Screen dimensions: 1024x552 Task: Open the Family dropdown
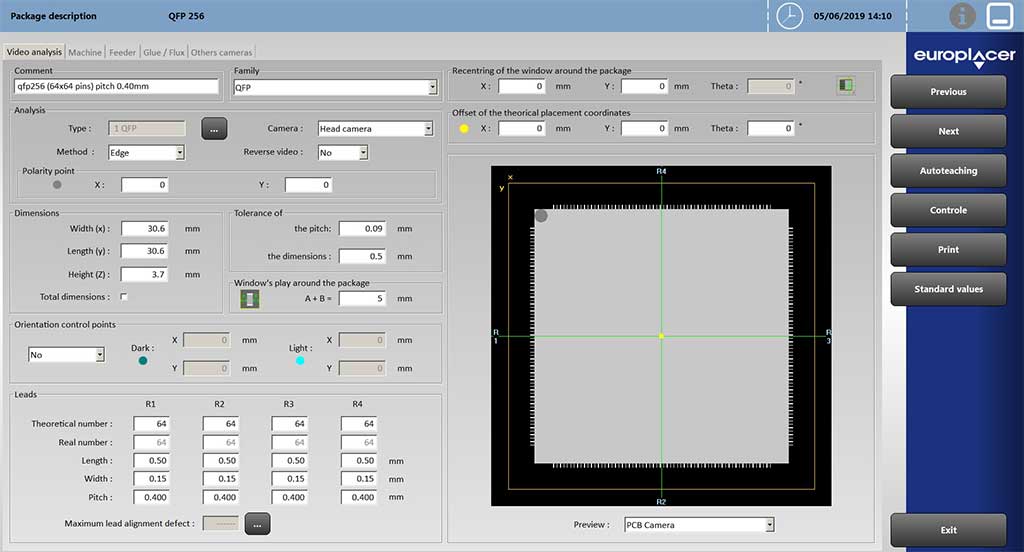click(x=432, y=87)
